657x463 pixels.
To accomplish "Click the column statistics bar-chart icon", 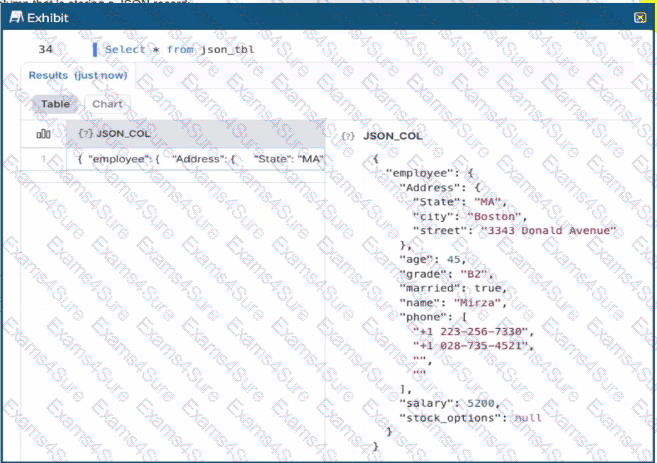I will click(43, 133).
